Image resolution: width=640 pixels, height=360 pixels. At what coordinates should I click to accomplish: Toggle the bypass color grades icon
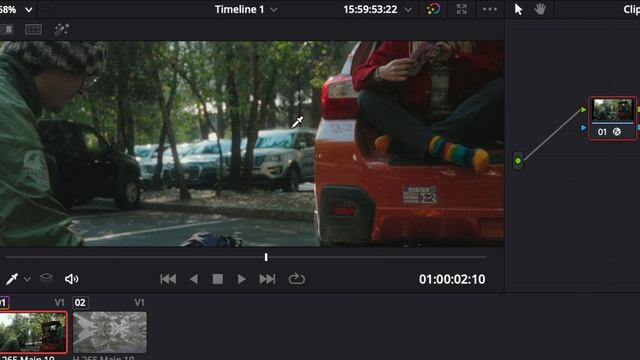pyautogui.click(x=433, y=9)
